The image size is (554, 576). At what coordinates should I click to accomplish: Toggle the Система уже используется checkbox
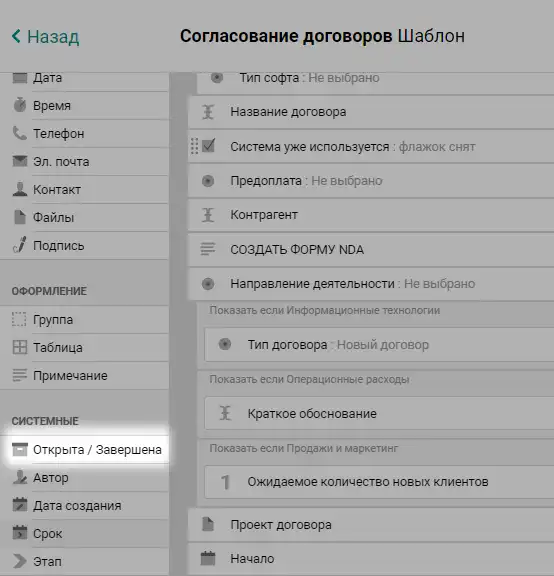[x=208, y=146]
